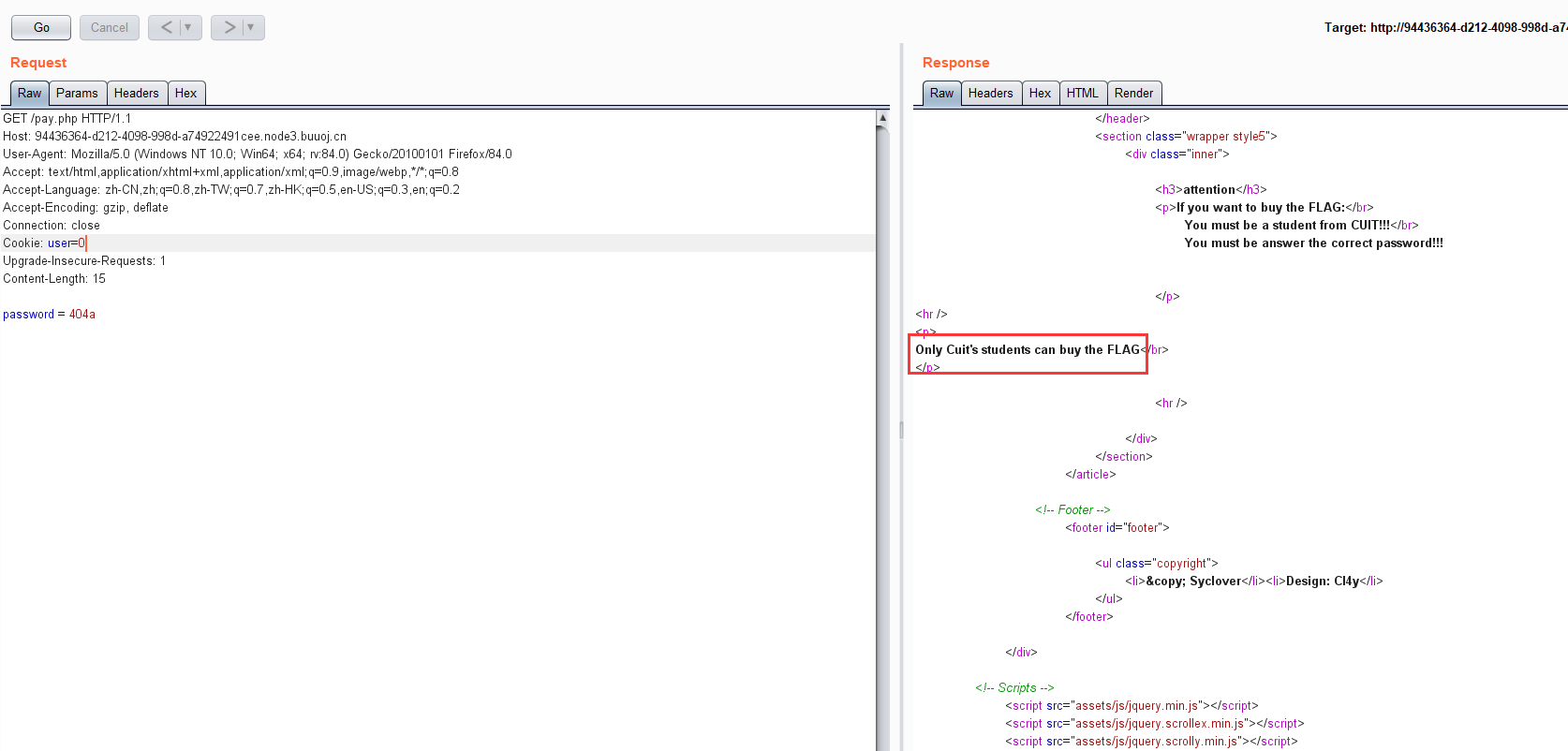Viewport: 1568px width, 751px height.
Task: Click the section class="wrapper style5" line
Action: click(x=1186, y=136)
